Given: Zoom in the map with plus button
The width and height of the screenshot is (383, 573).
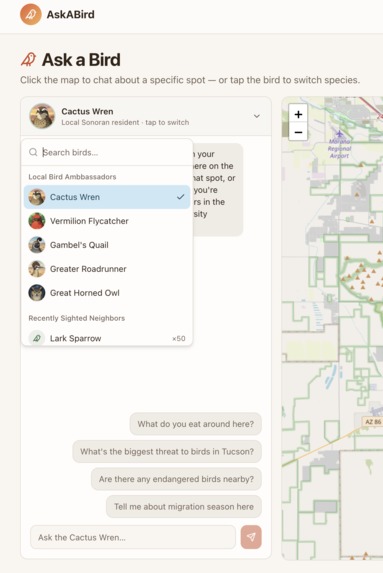Looking at the screenshot, I should [x=298, y=114].
